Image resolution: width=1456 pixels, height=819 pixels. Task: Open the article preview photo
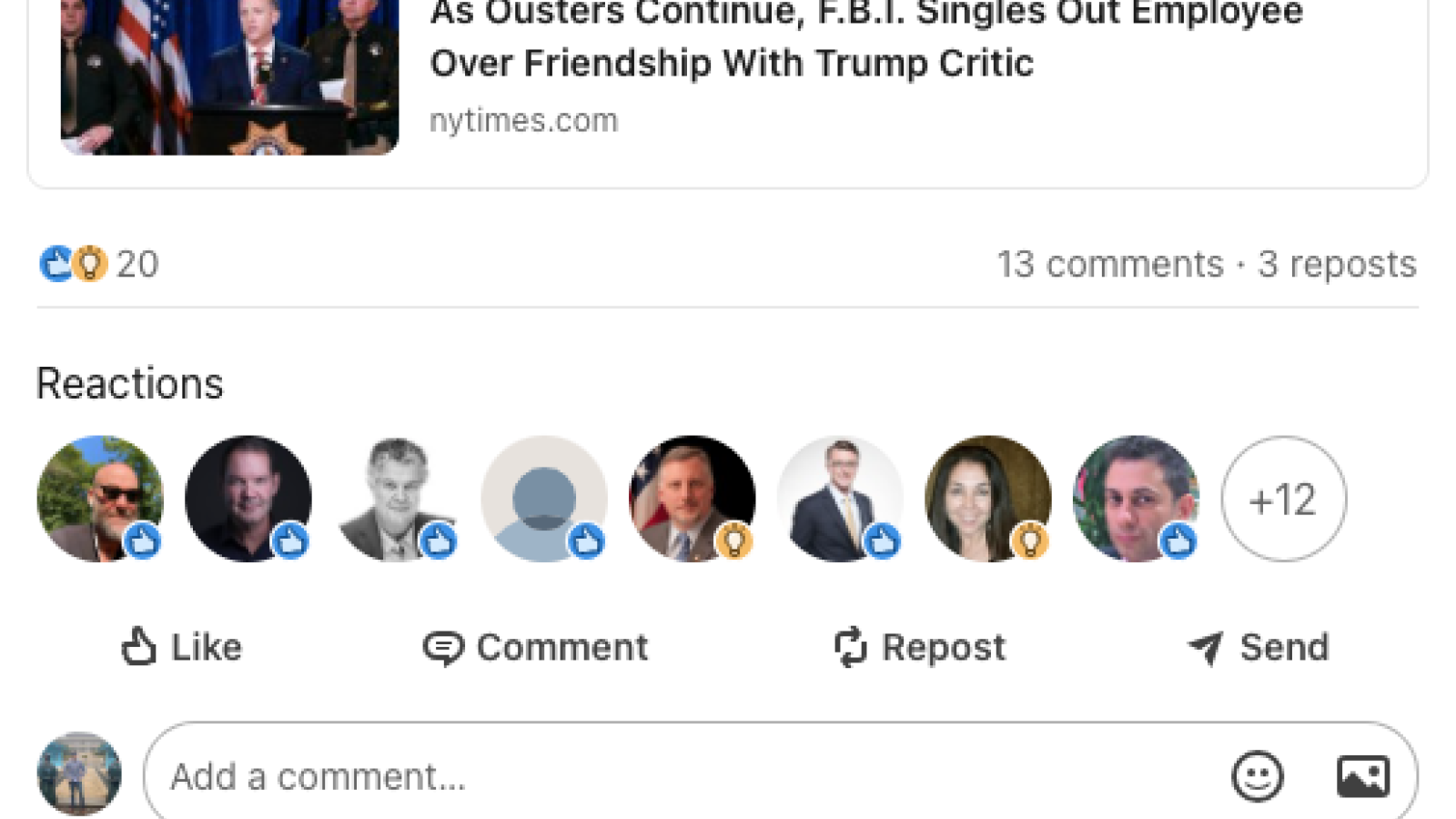click(x=229, y=76)
